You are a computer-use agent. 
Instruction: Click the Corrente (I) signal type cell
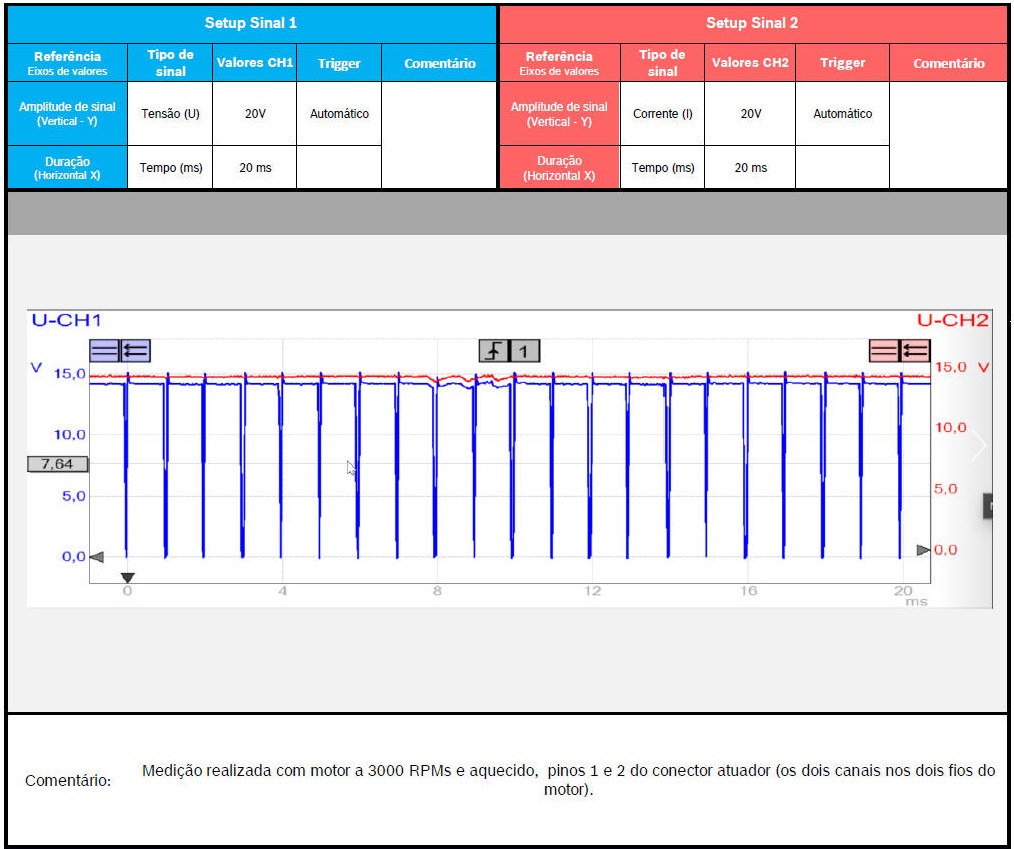click(662, 114)
